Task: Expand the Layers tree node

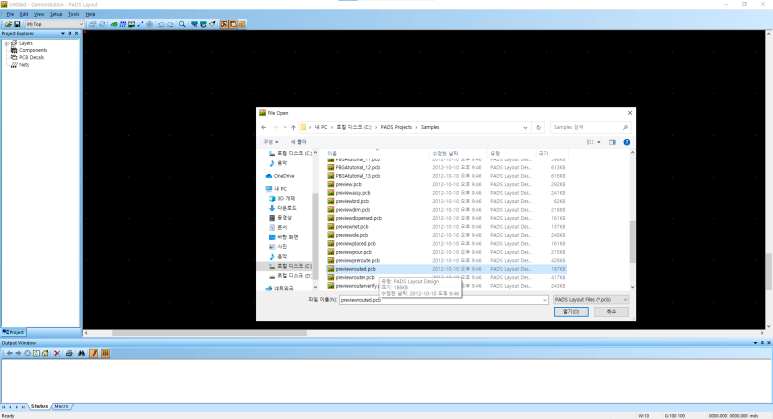Action: (x=6, y=43)
